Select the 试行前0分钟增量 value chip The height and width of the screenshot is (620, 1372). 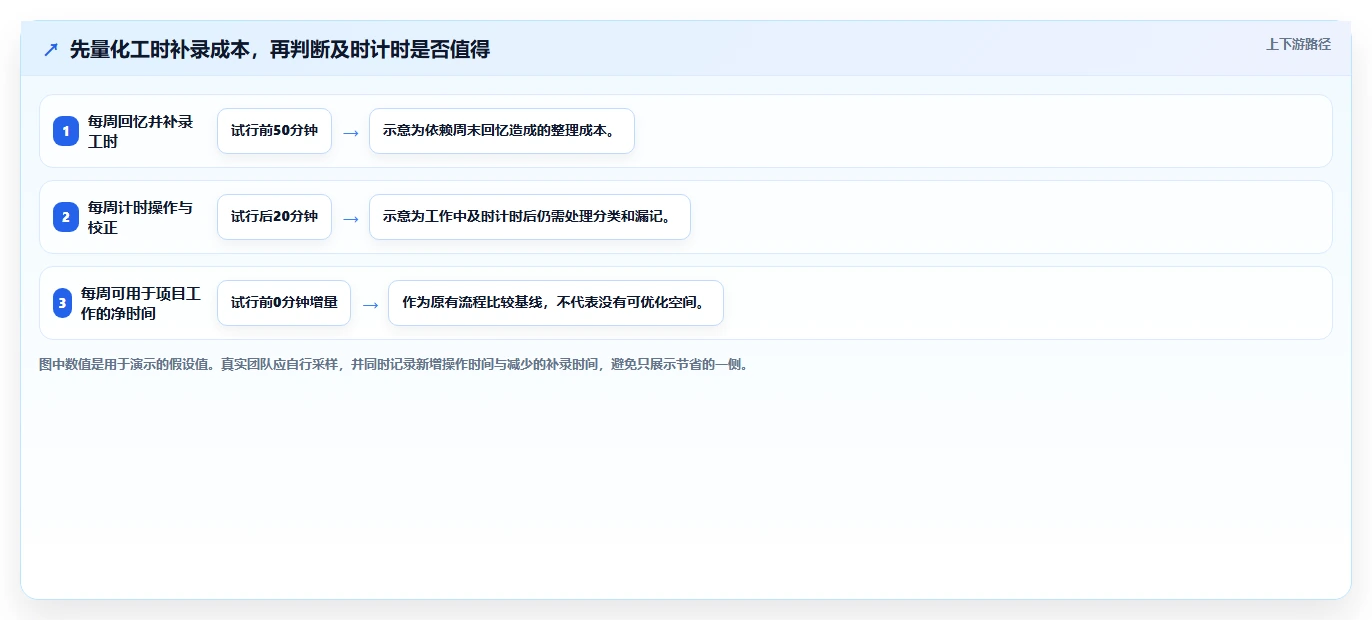pyautogui.click(x=284, y=303)
